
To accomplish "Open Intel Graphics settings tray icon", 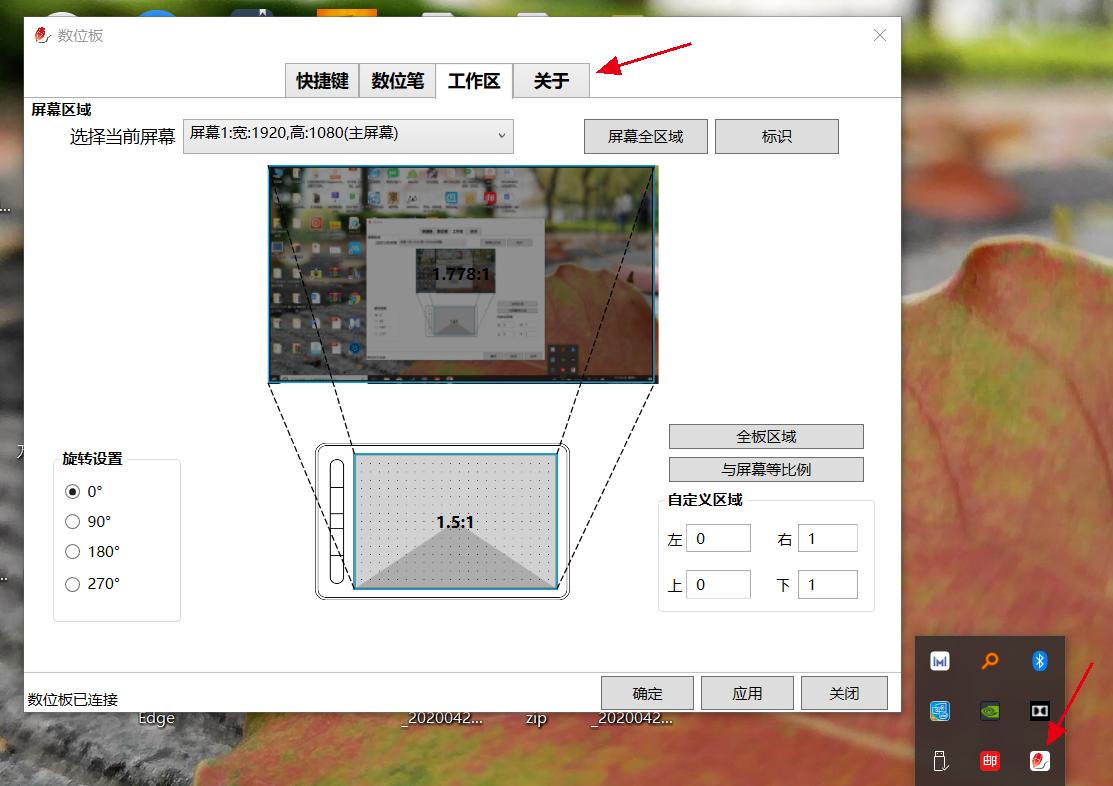I will pos(939,711).
